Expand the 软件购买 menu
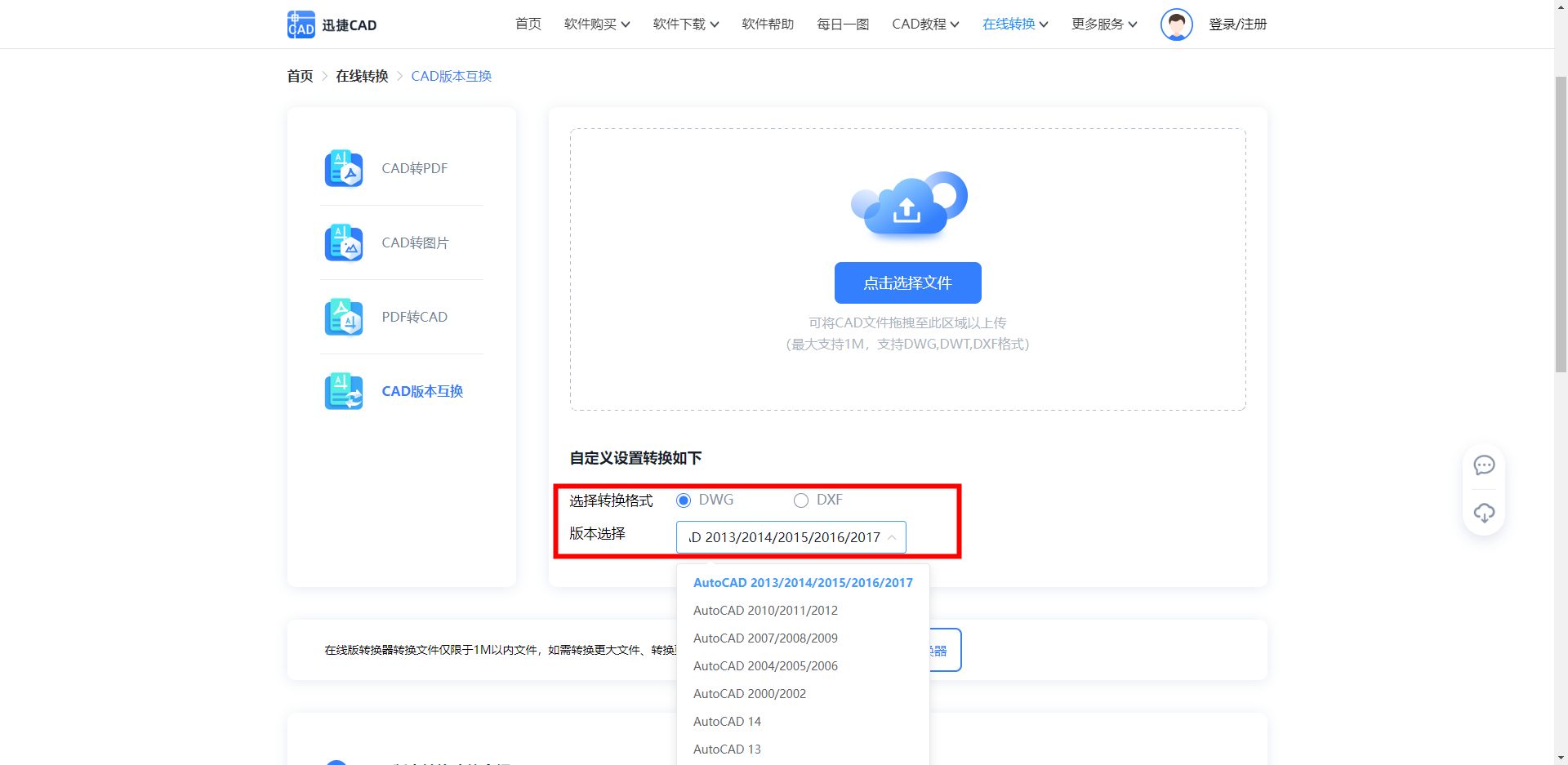1568x765 pixels. pos(597,24)
